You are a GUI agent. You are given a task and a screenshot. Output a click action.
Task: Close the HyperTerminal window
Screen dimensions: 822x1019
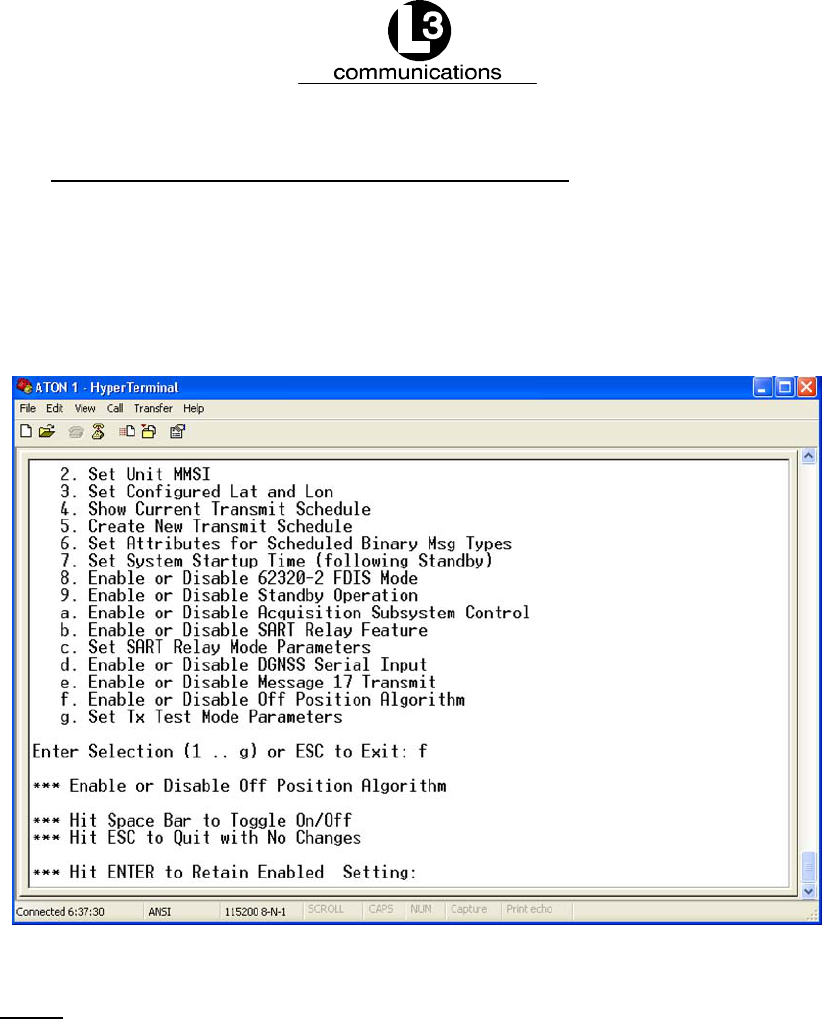tap(807, 387)
